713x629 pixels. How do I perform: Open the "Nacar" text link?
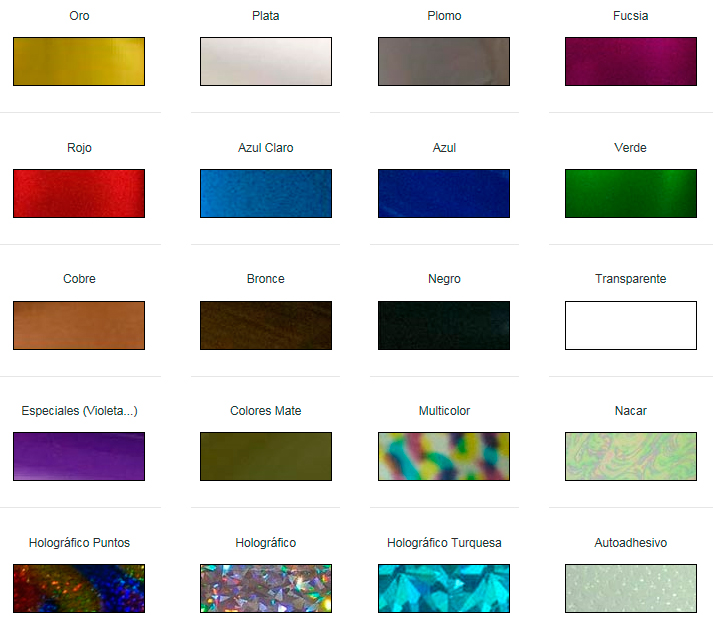click(631, 411)
